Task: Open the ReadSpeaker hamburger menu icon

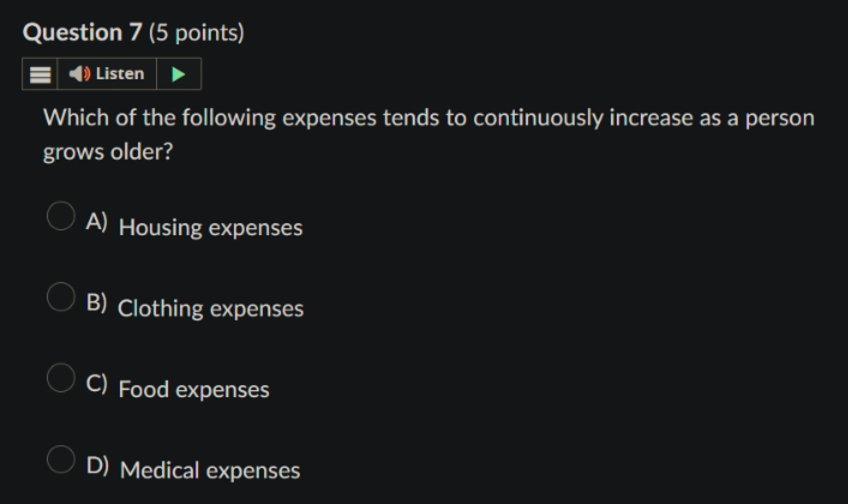Action: click(x=40, y=74)
